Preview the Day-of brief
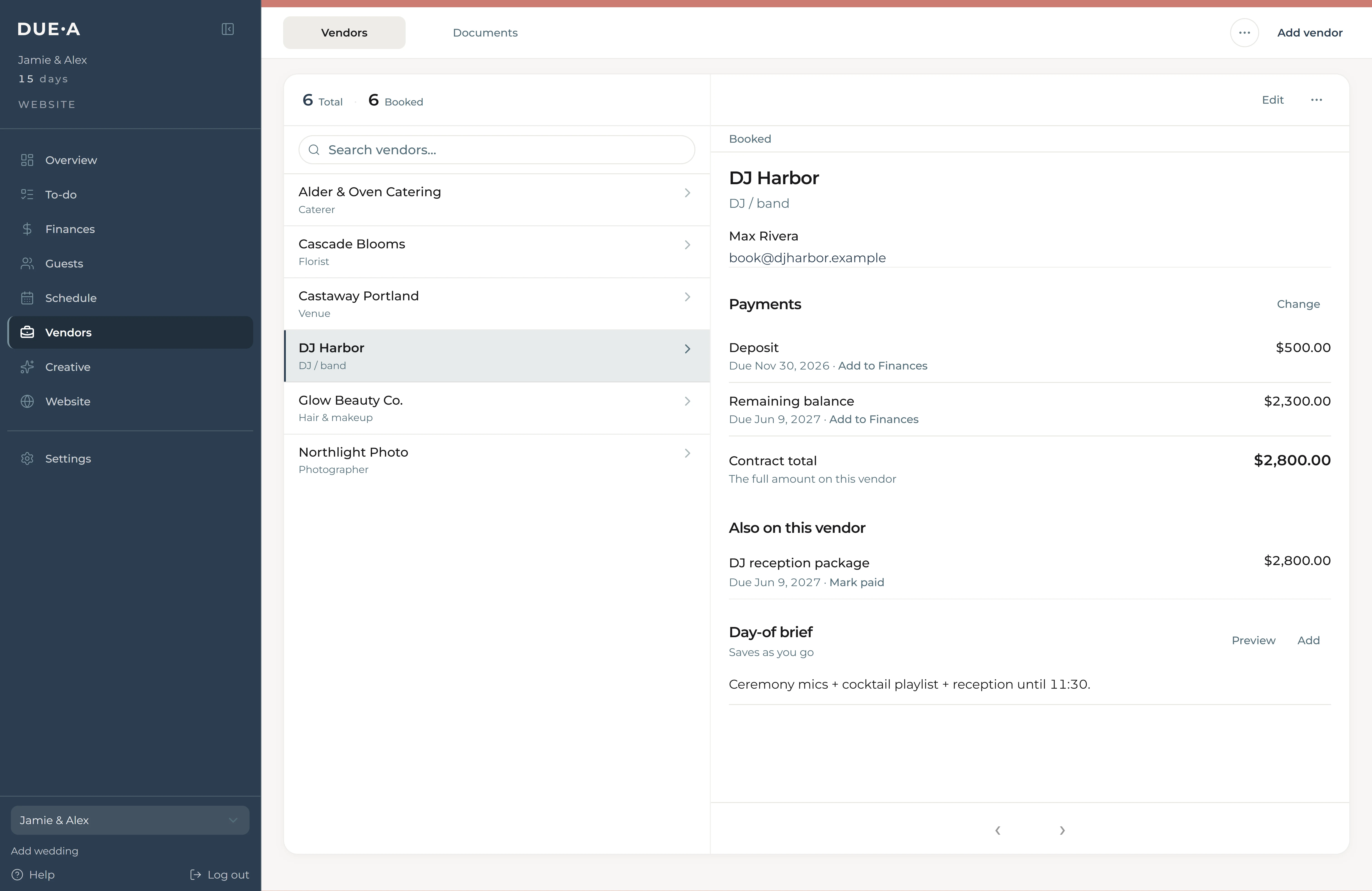 [x=1254, y=640]
